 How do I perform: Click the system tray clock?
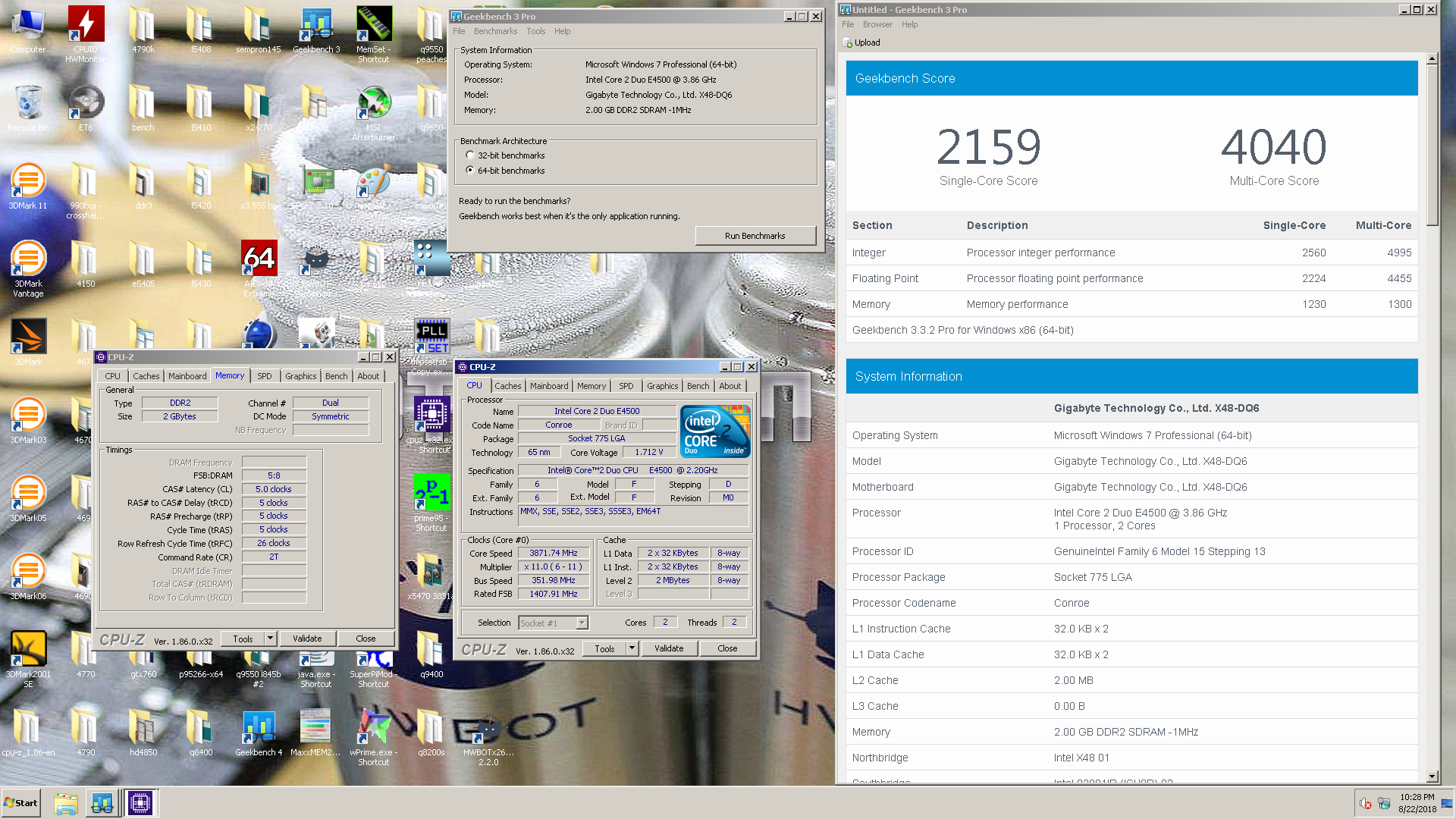pos(1417,803)
